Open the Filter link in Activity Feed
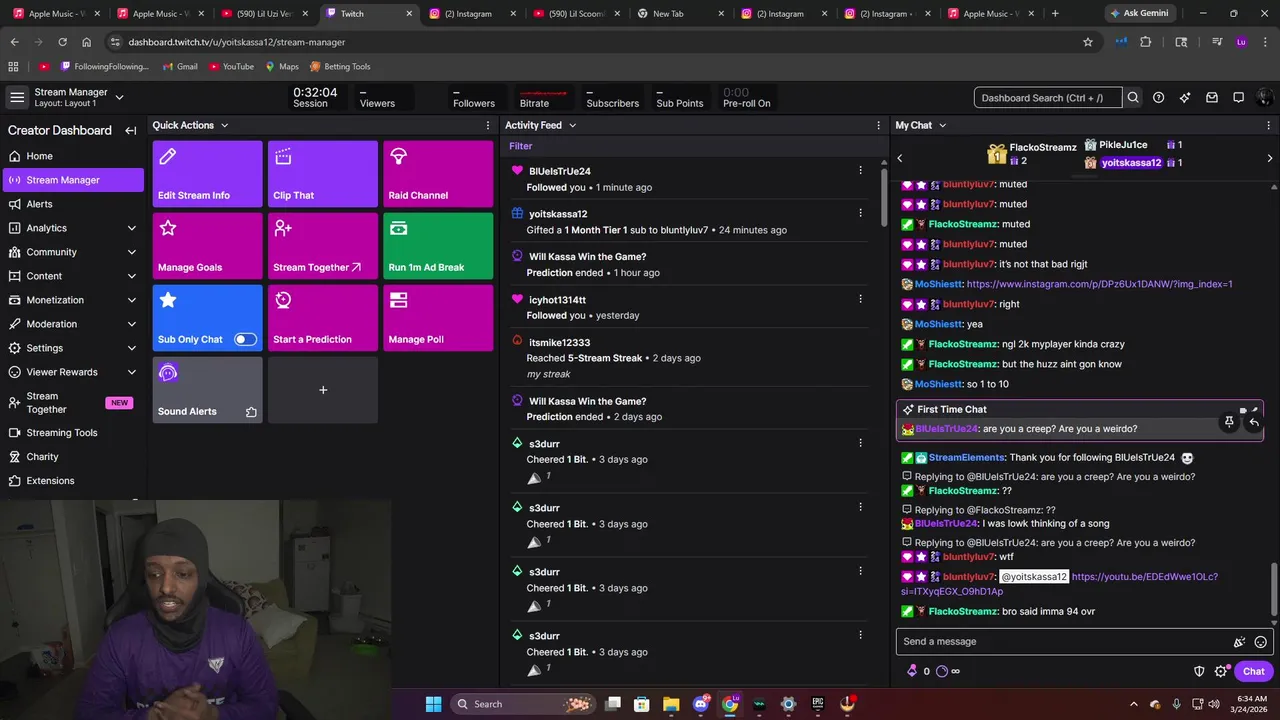This screenshot has height=720, width=1280. point(521,146)
